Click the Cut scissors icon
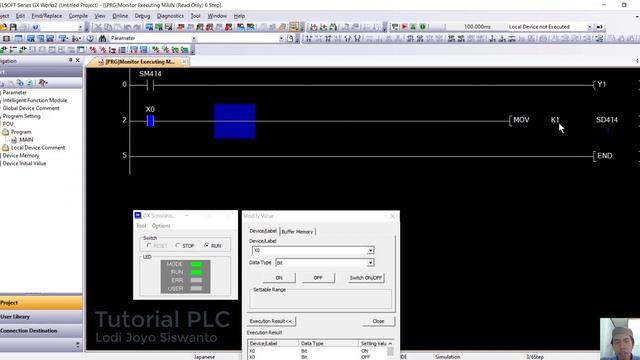This screenshot has width=640, height=360. click(98, 27)
